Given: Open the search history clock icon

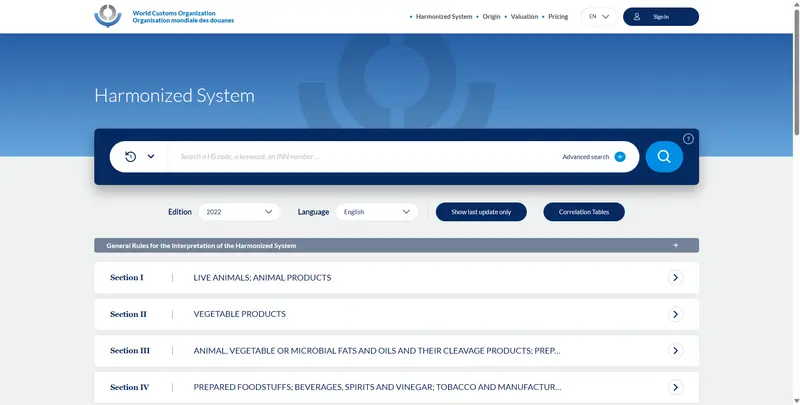Looking at the screenshot, I should (x=130, y=157).
